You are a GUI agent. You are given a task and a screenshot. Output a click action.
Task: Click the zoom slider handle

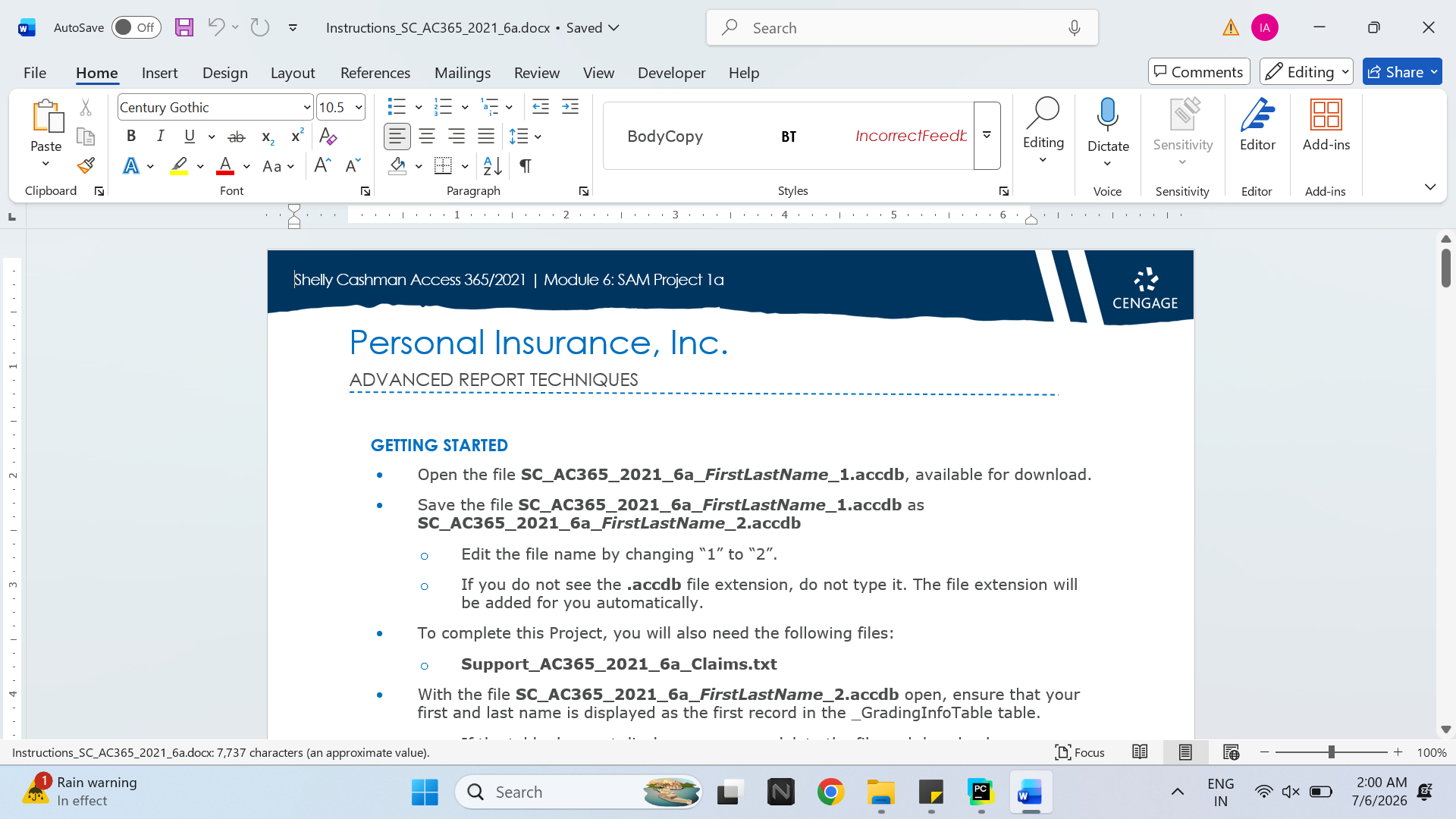pos(1331,752)
